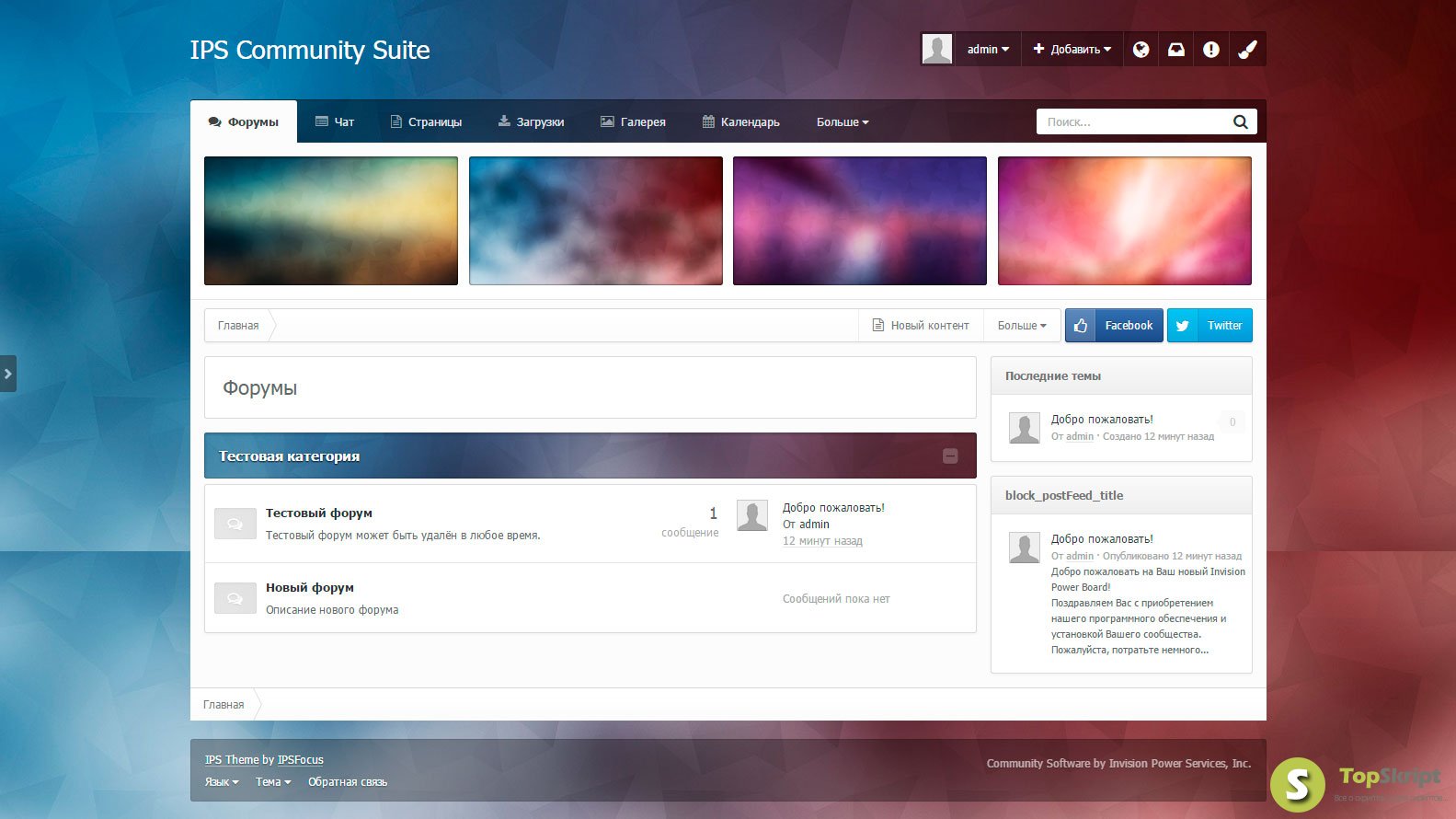Select the yellow-teal blurred background thumbnail
The height and width of the screenshot is (819, 1456).
click(331, 221)
